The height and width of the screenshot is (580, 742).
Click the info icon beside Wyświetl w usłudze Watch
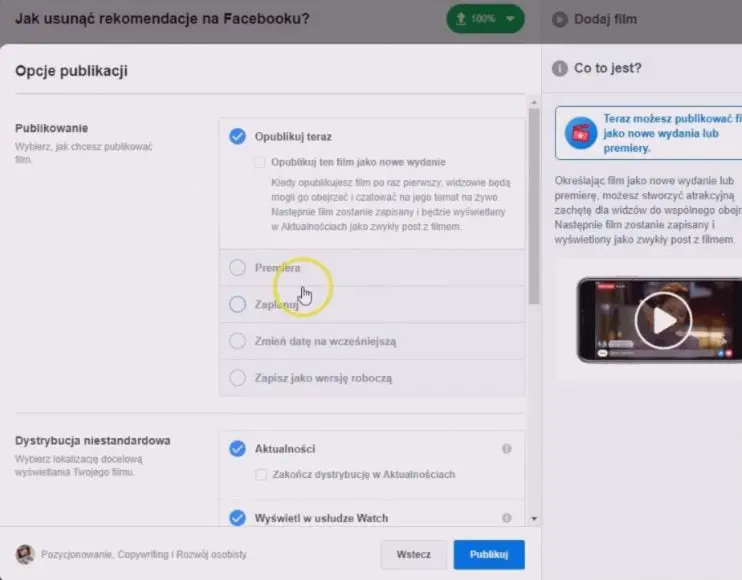point(506,518)
